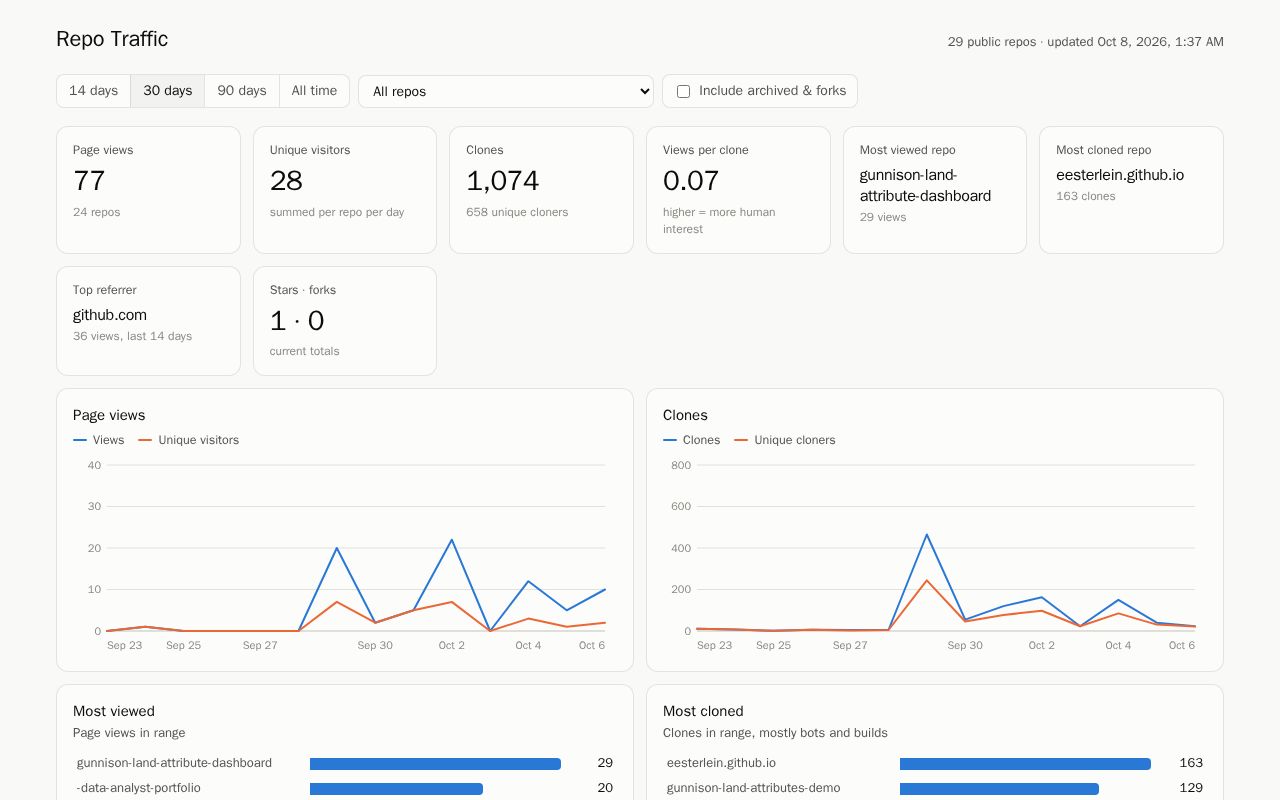Click the bar for -data-analyst-portfolio
This screenshot has height=800, width=1280.
tap(397, 789)
